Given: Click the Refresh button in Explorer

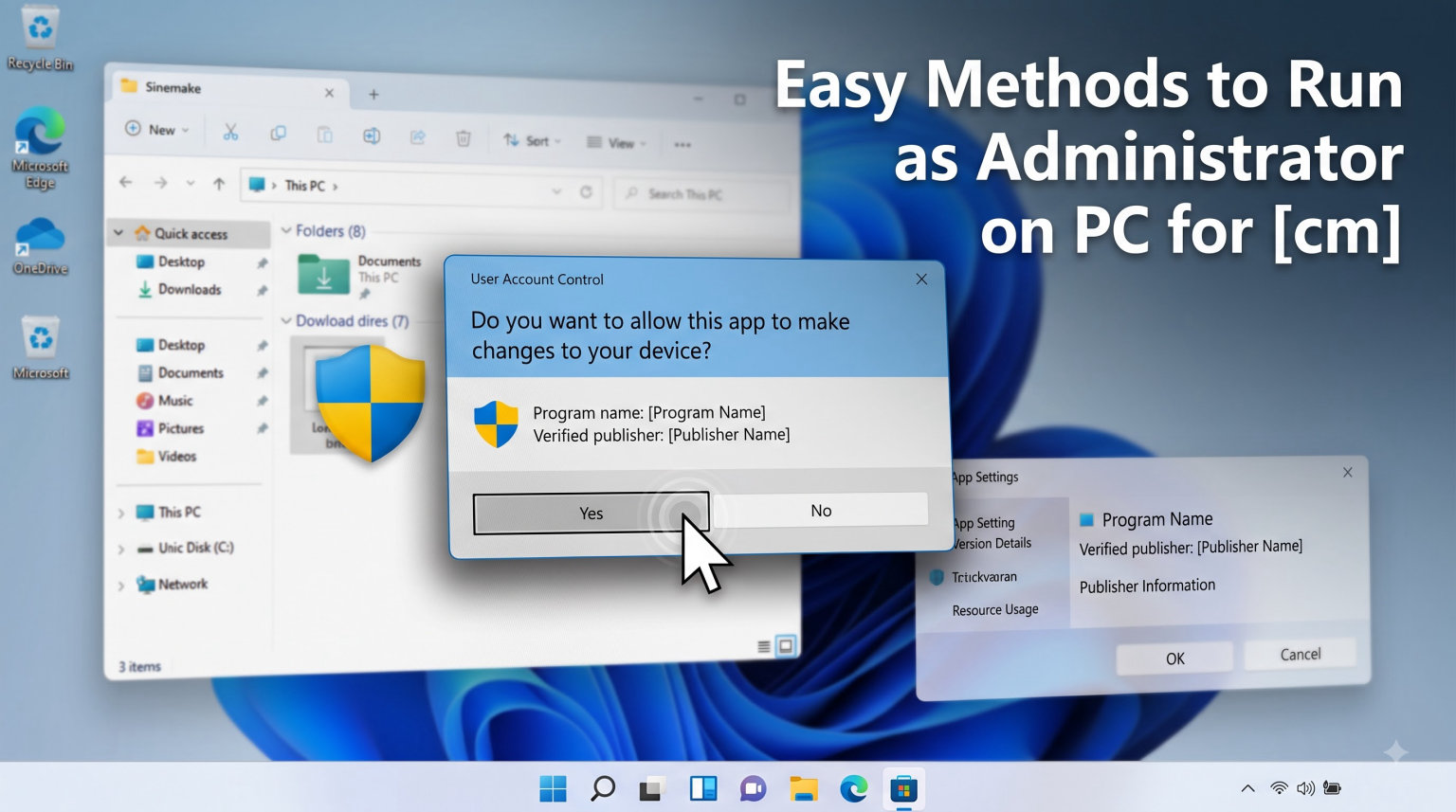Looking at the screenshot, I should click(586, 192).
